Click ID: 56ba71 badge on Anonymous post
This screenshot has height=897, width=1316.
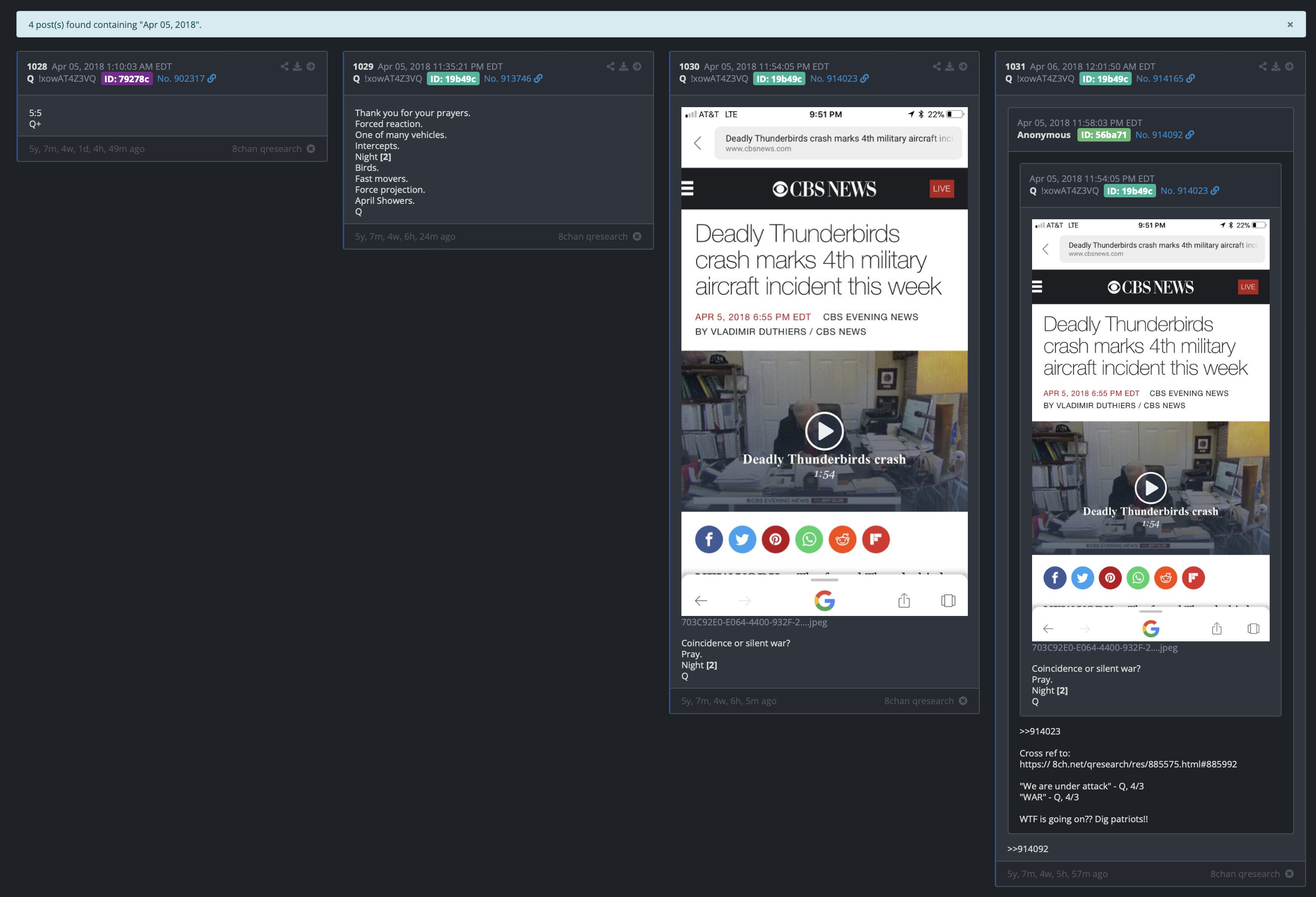click(x=1104, y=135)
